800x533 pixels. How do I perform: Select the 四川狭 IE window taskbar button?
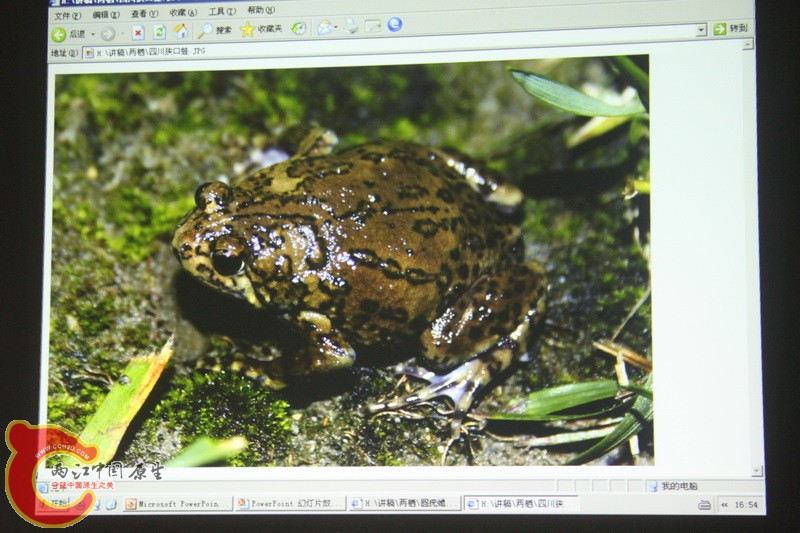coord(520,504)
